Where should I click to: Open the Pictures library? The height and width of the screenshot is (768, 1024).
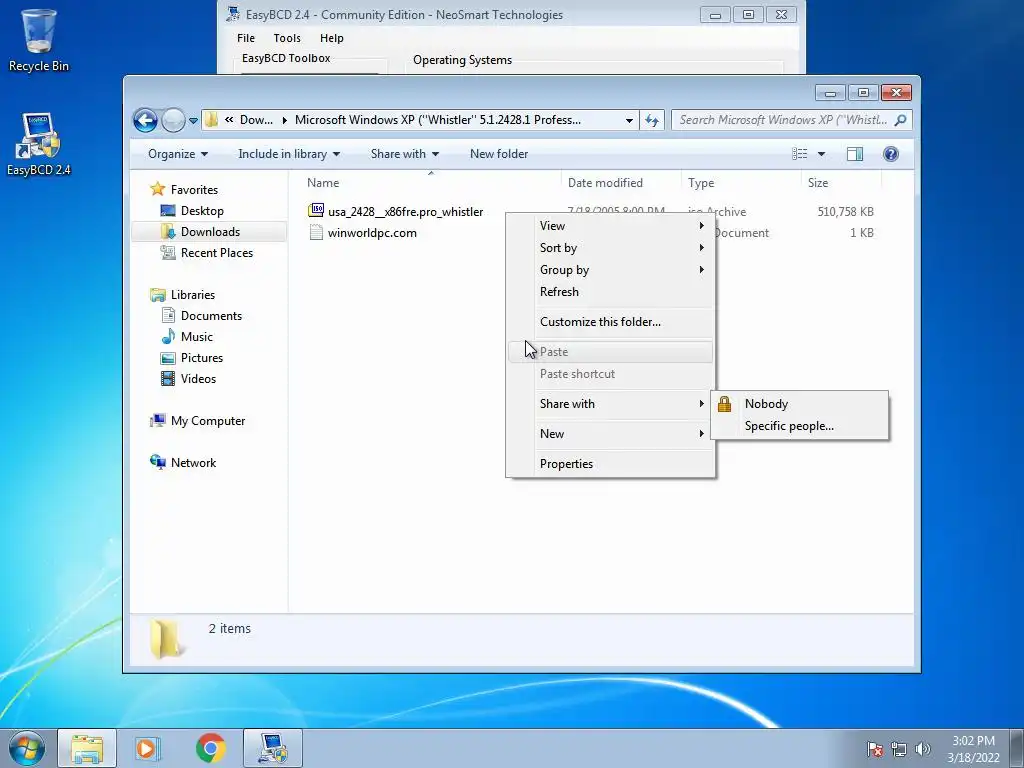[x=202, y=358]
